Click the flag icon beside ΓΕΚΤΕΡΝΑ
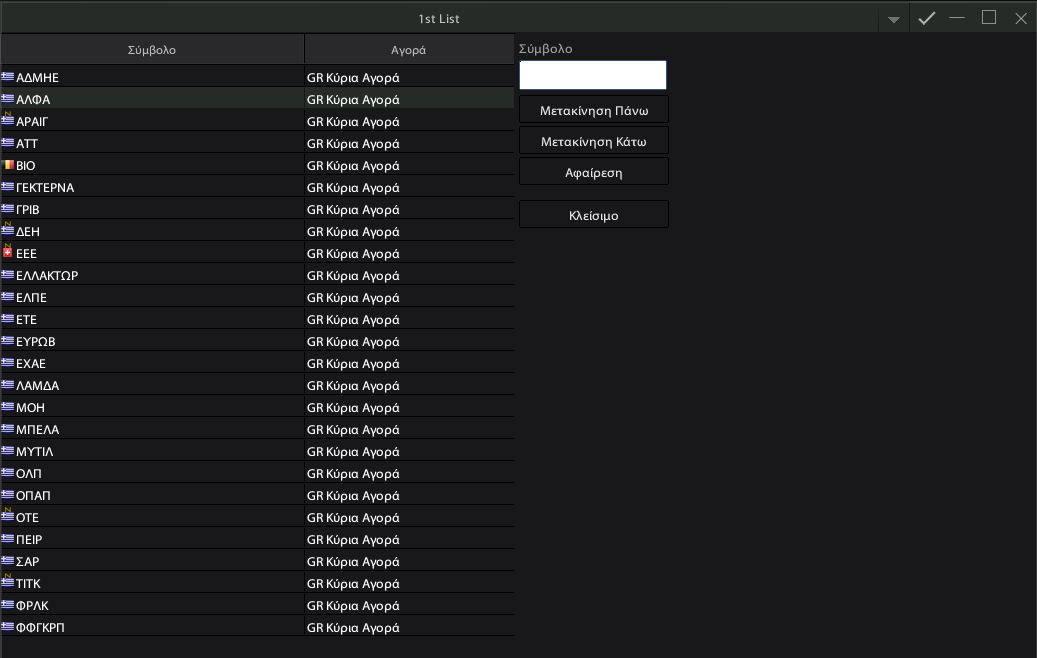This screenshot has height=658, width=1037. 8,186
